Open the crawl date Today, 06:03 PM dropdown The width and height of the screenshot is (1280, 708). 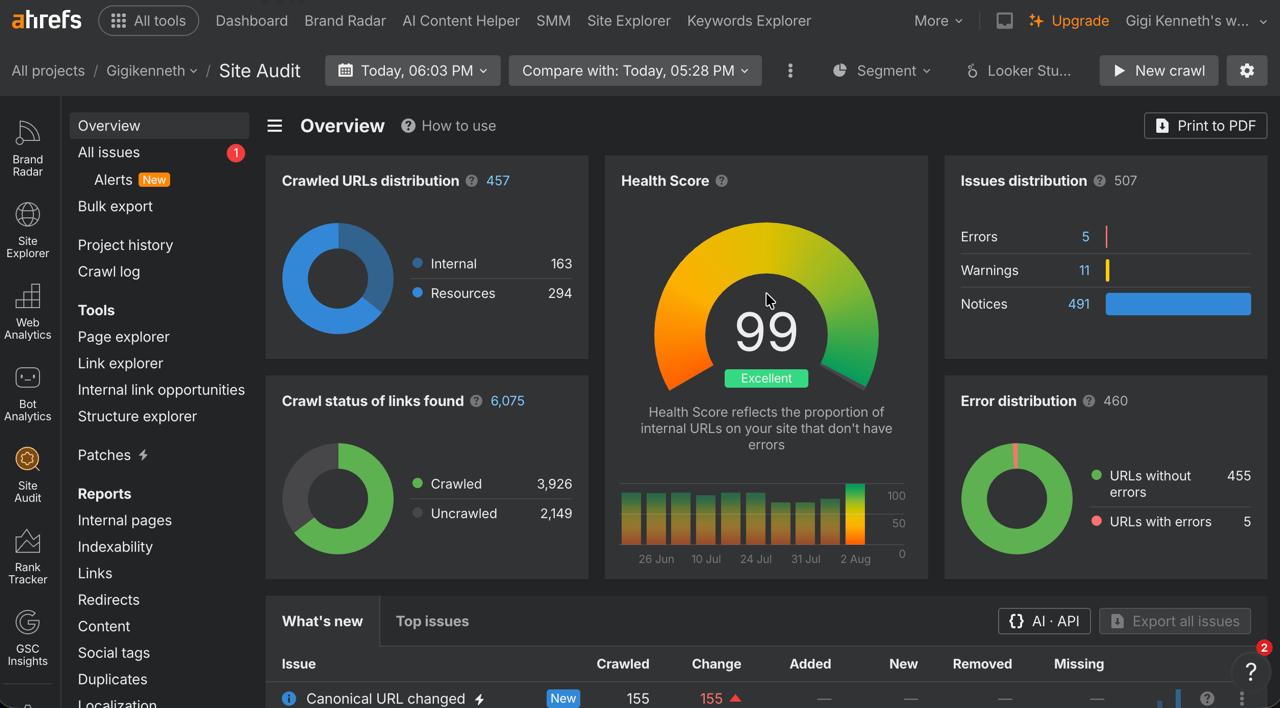412,71
